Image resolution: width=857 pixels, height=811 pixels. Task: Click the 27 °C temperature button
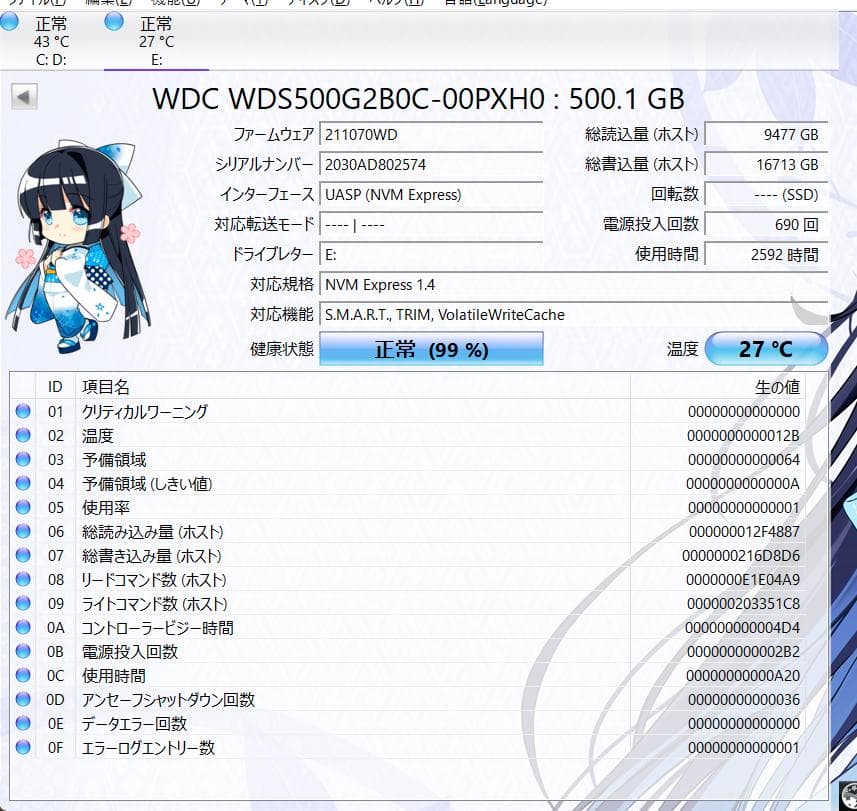(x=766, y=349)
